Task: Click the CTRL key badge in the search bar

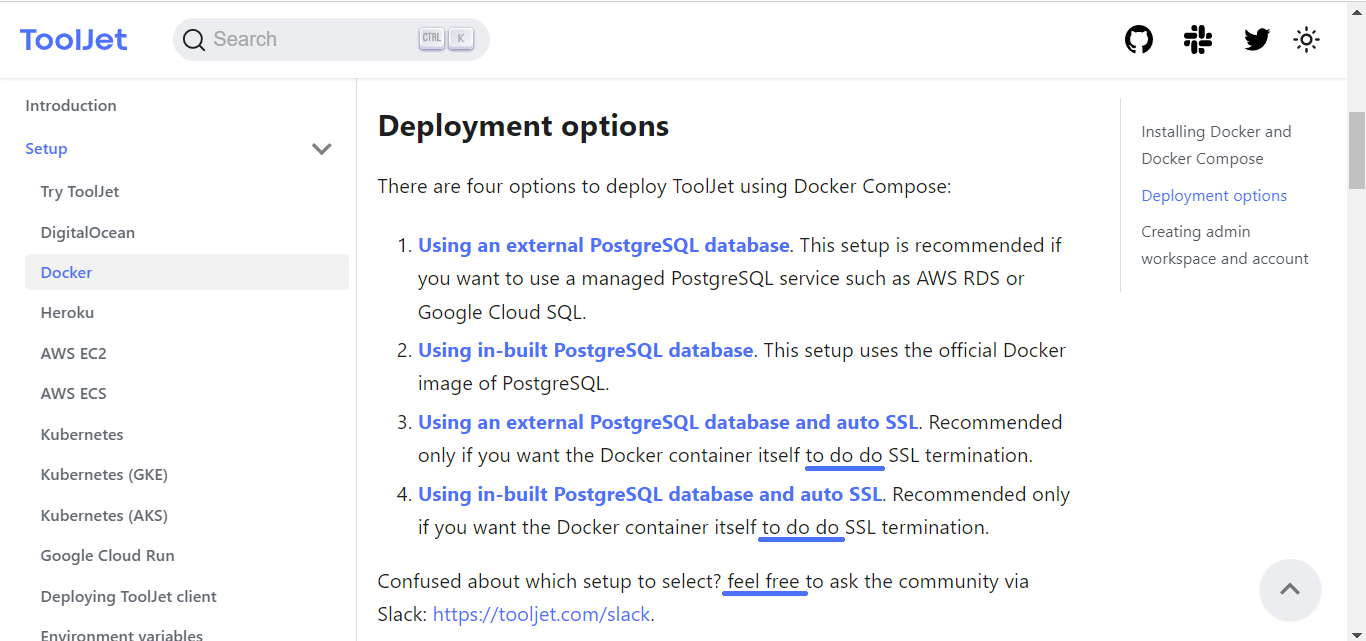Action: click(431, 37)
